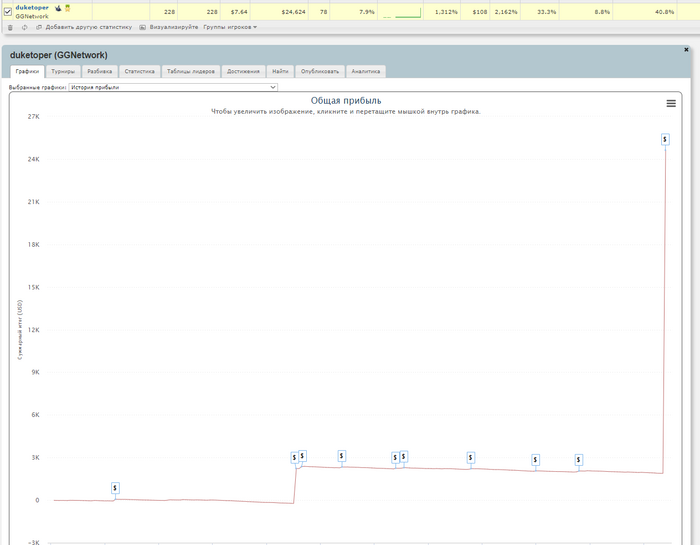
Task: Click the shark icon next to duketoper
Action: [x=58, y=8]
